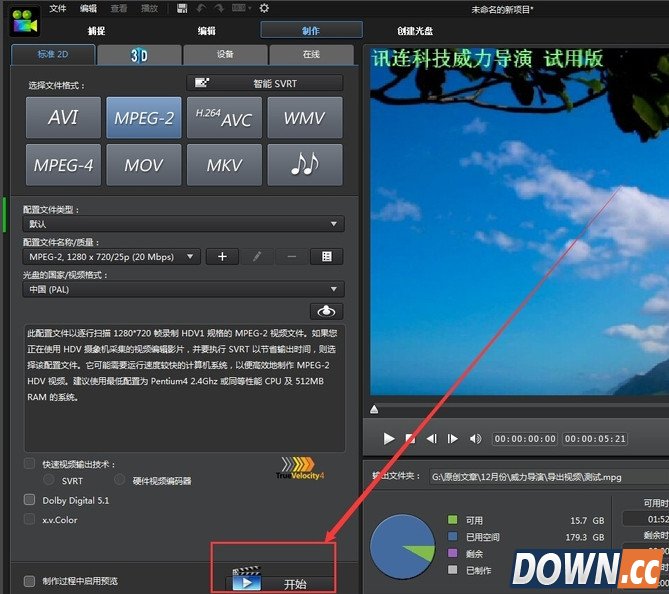Select the 在线 online tab
This screenshot has height=594, width=669.
click(311, 55)
